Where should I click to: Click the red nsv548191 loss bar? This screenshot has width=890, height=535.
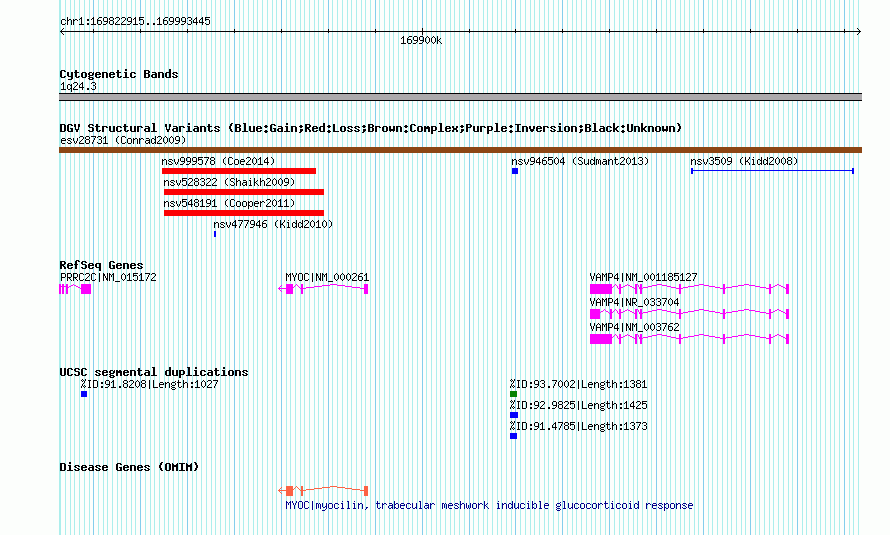[x=244, y=213]
